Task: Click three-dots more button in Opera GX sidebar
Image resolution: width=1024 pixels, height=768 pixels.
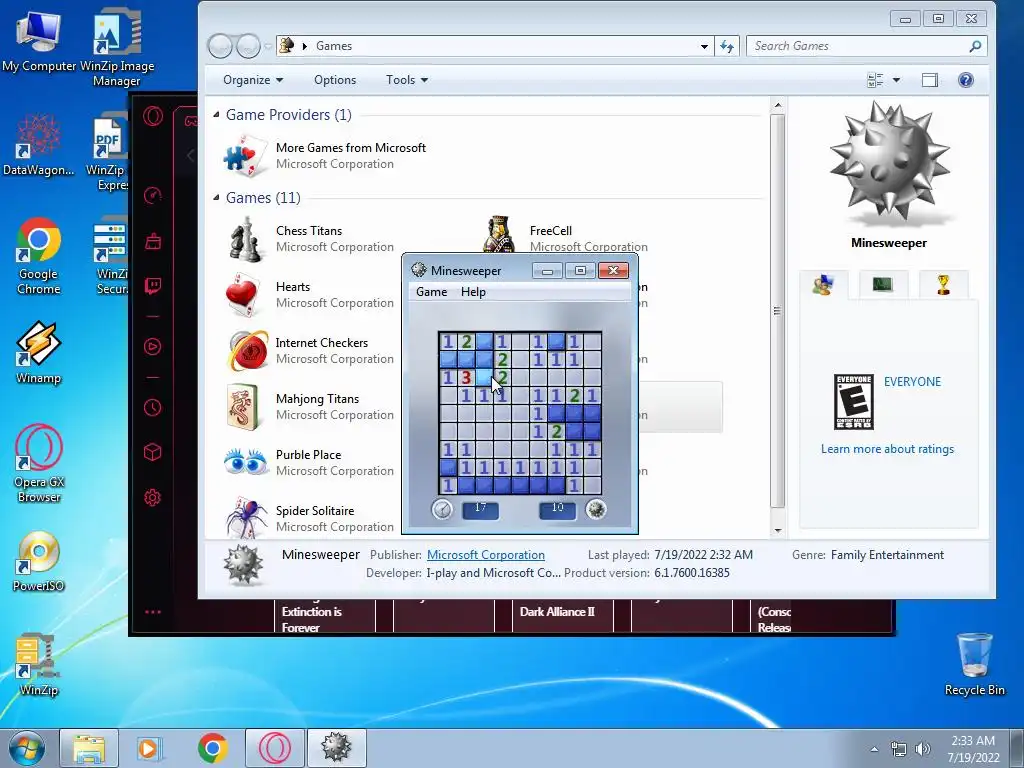Action: click(x=153, y=612)
